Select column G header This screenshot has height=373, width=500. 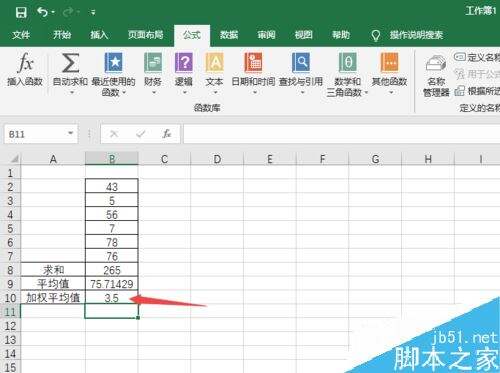(375, 159)
